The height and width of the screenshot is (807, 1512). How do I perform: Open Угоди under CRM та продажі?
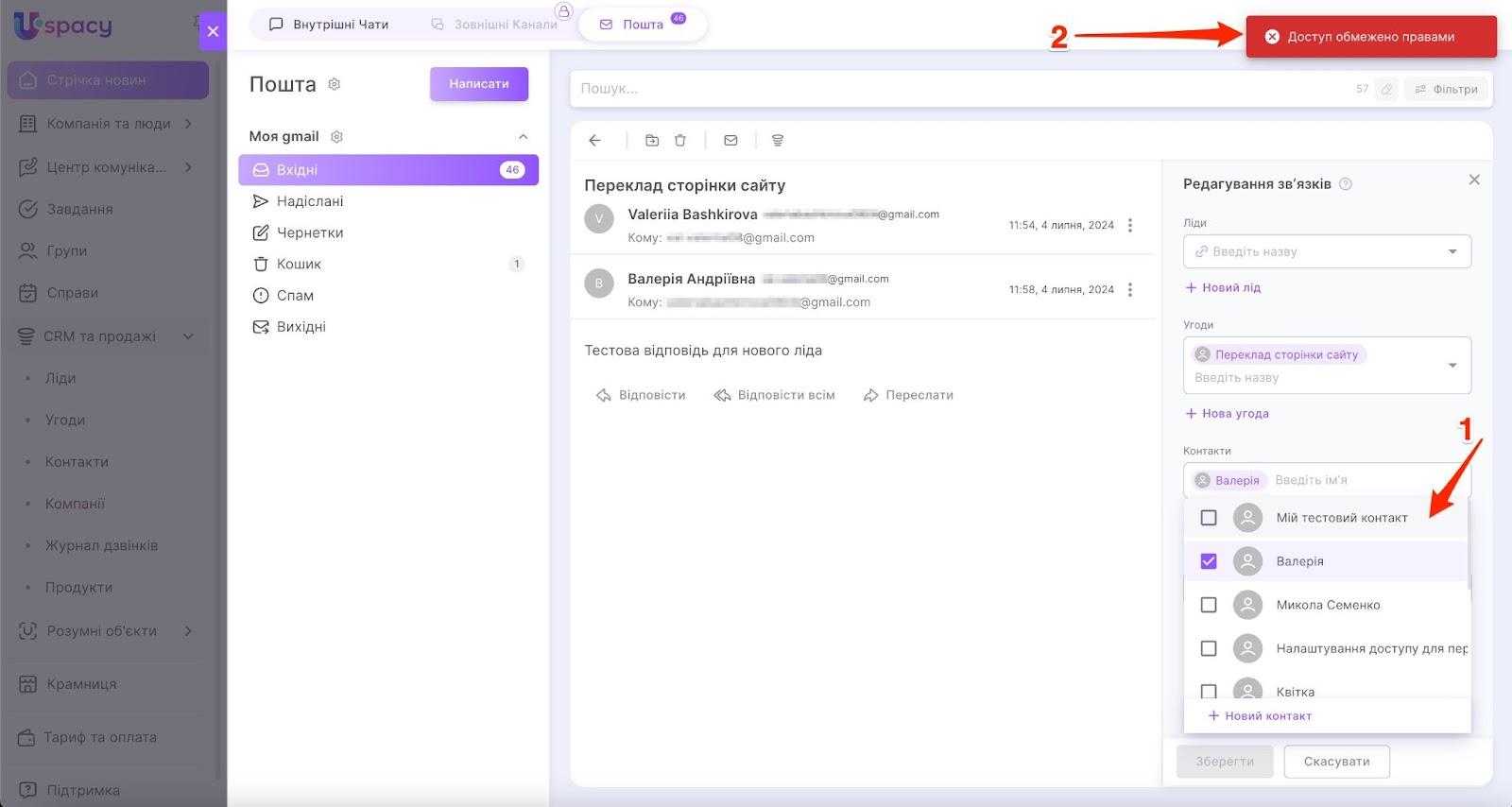click(65, 420)
